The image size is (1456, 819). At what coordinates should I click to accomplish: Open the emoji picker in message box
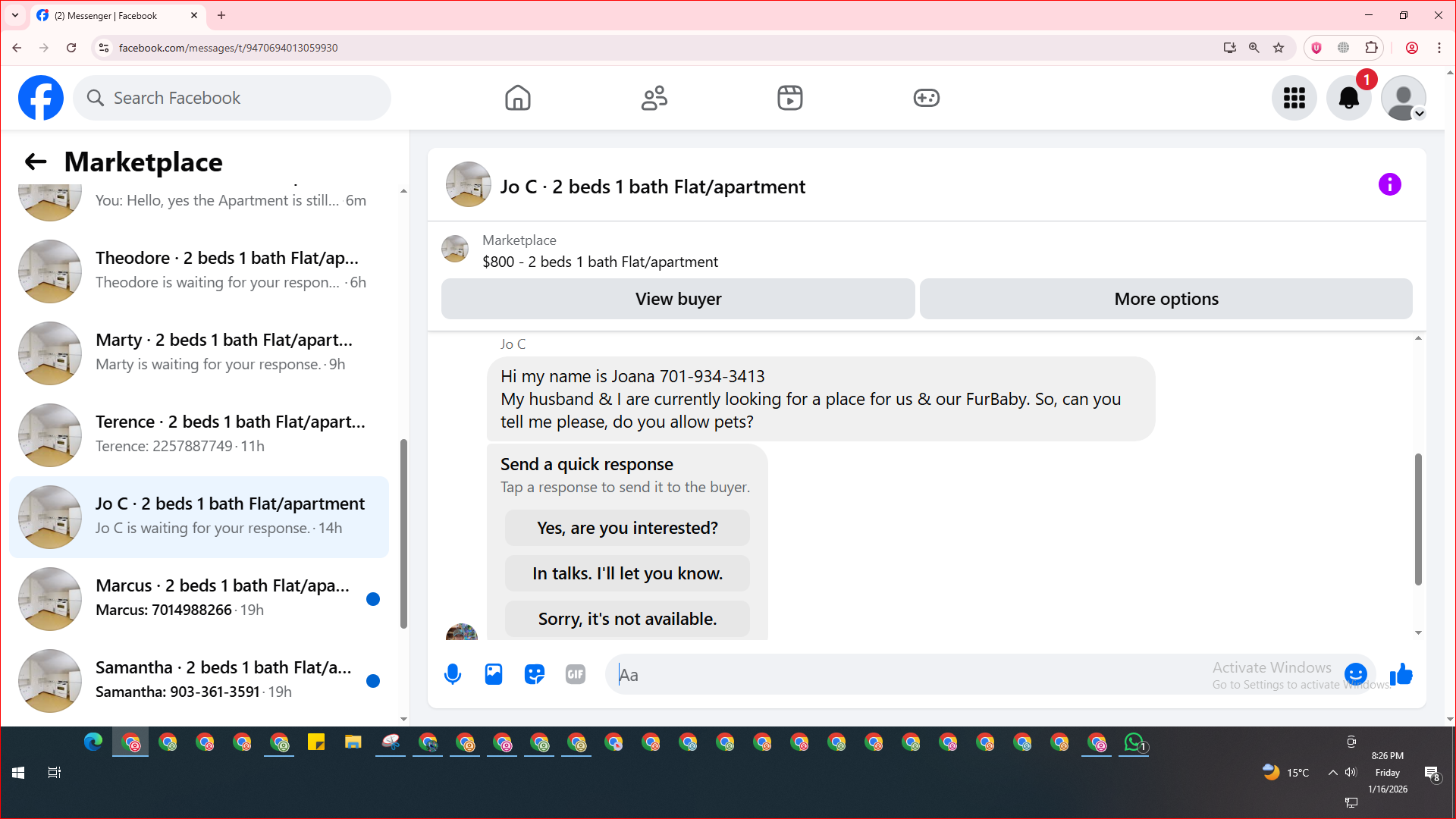coord(1355,674)
